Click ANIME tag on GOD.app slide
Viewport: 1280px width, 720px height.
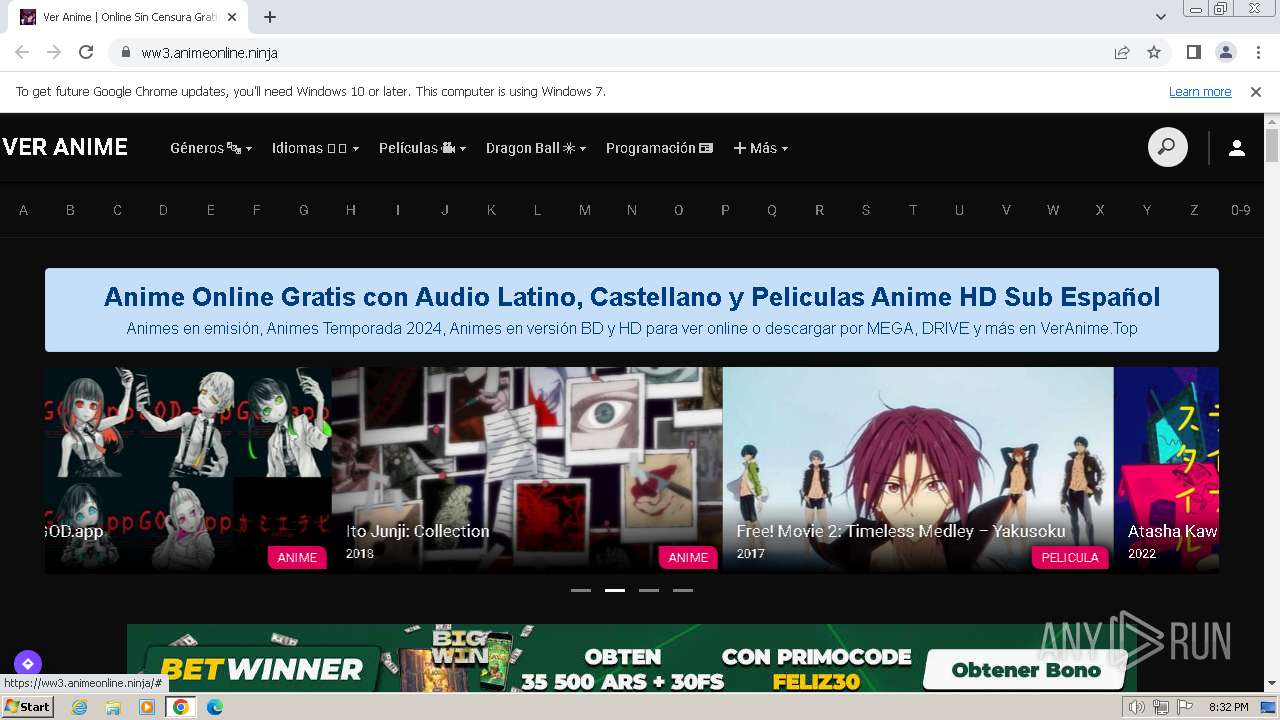pos(297,558)
